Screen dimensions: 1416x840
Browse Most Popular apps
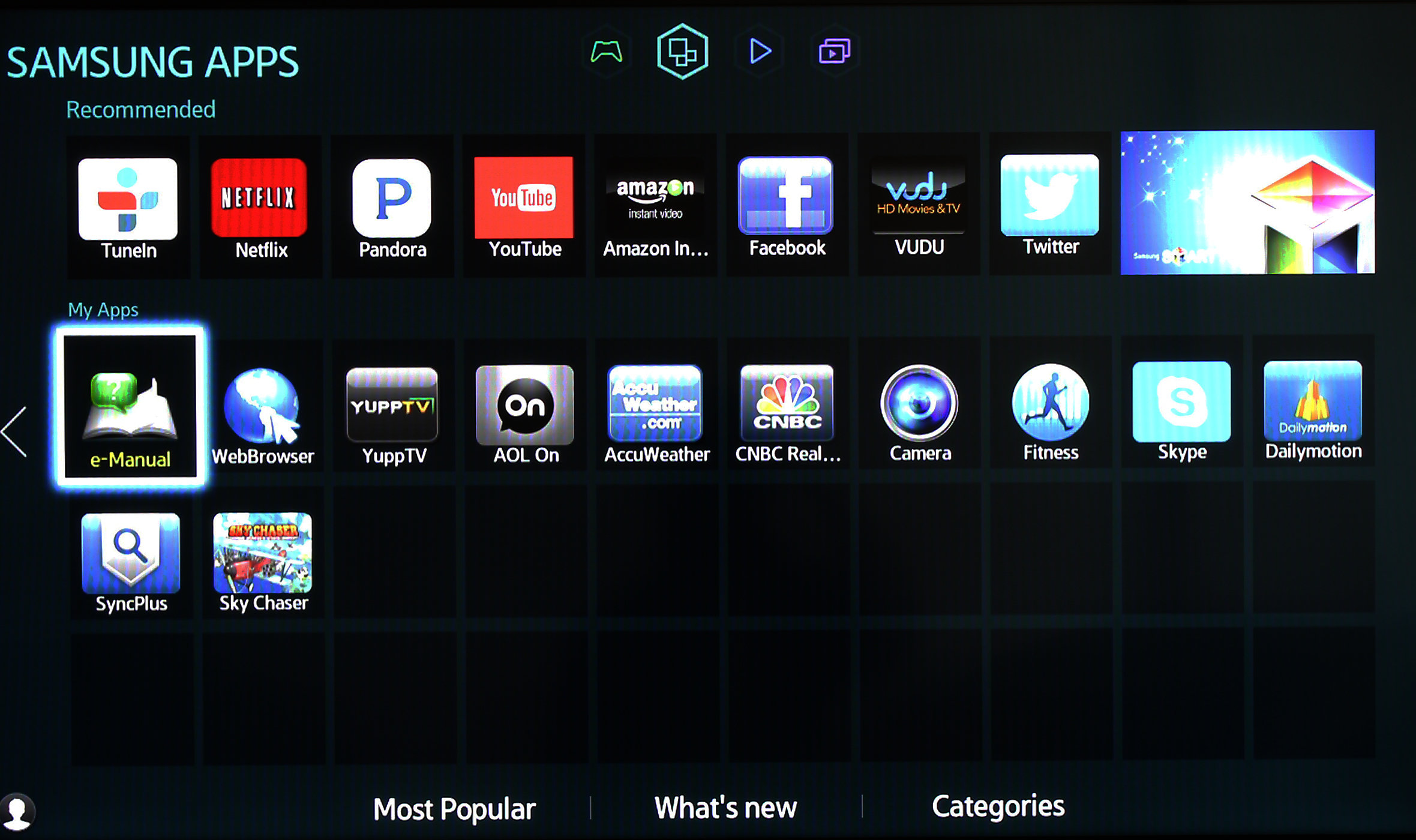454,809
